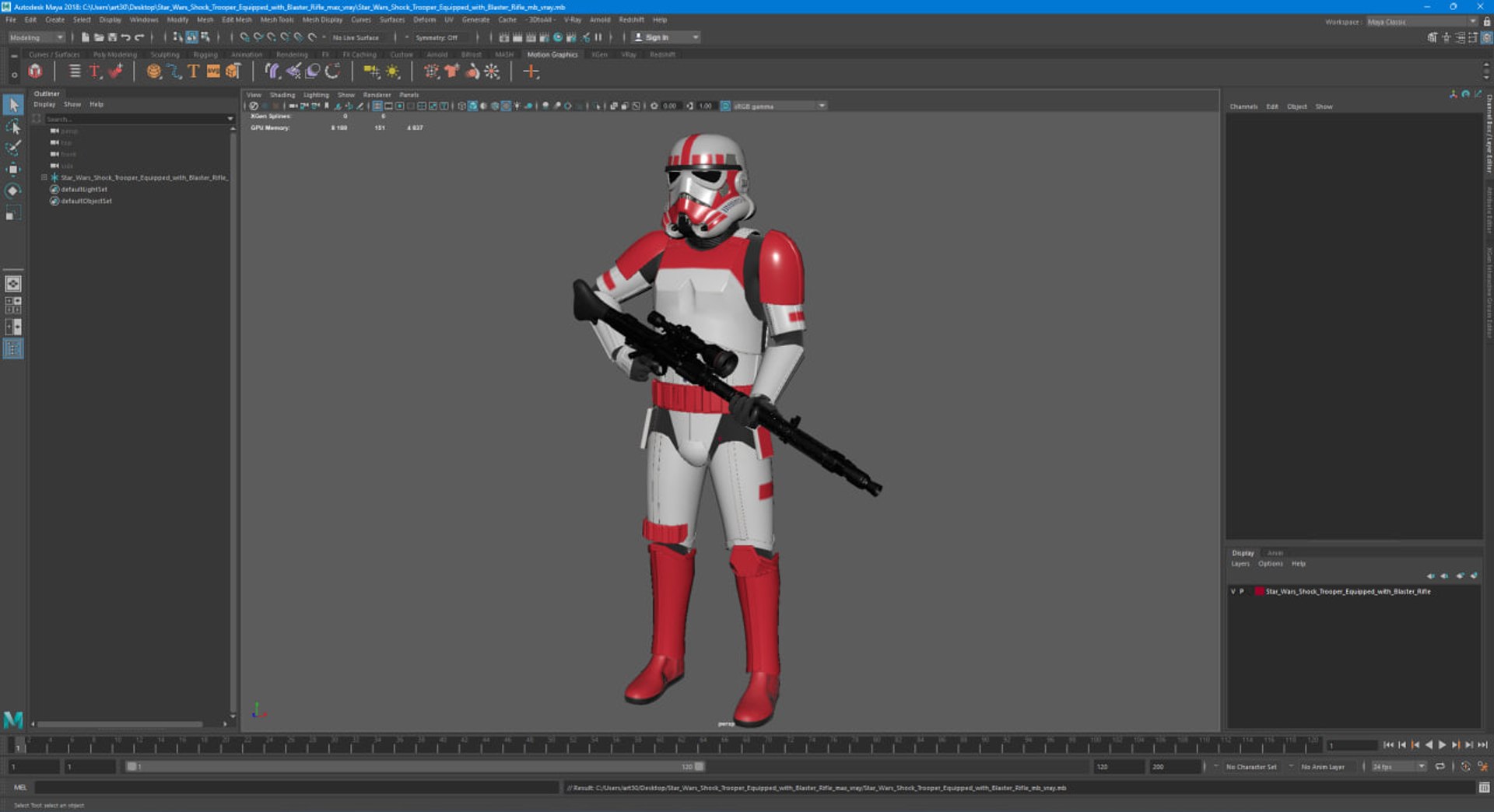Open the Sign In account dropdown

click(696, 37)
